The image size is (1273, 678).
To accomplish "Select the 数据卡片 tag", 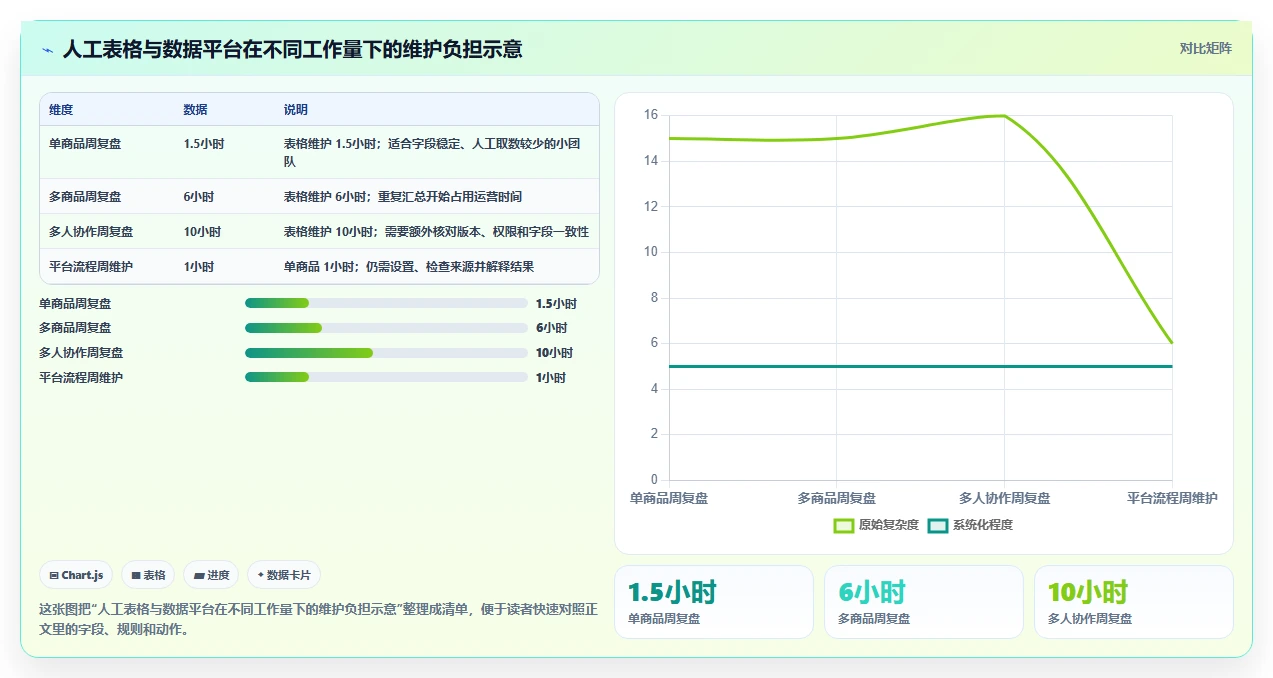I will tap(284, 575).
